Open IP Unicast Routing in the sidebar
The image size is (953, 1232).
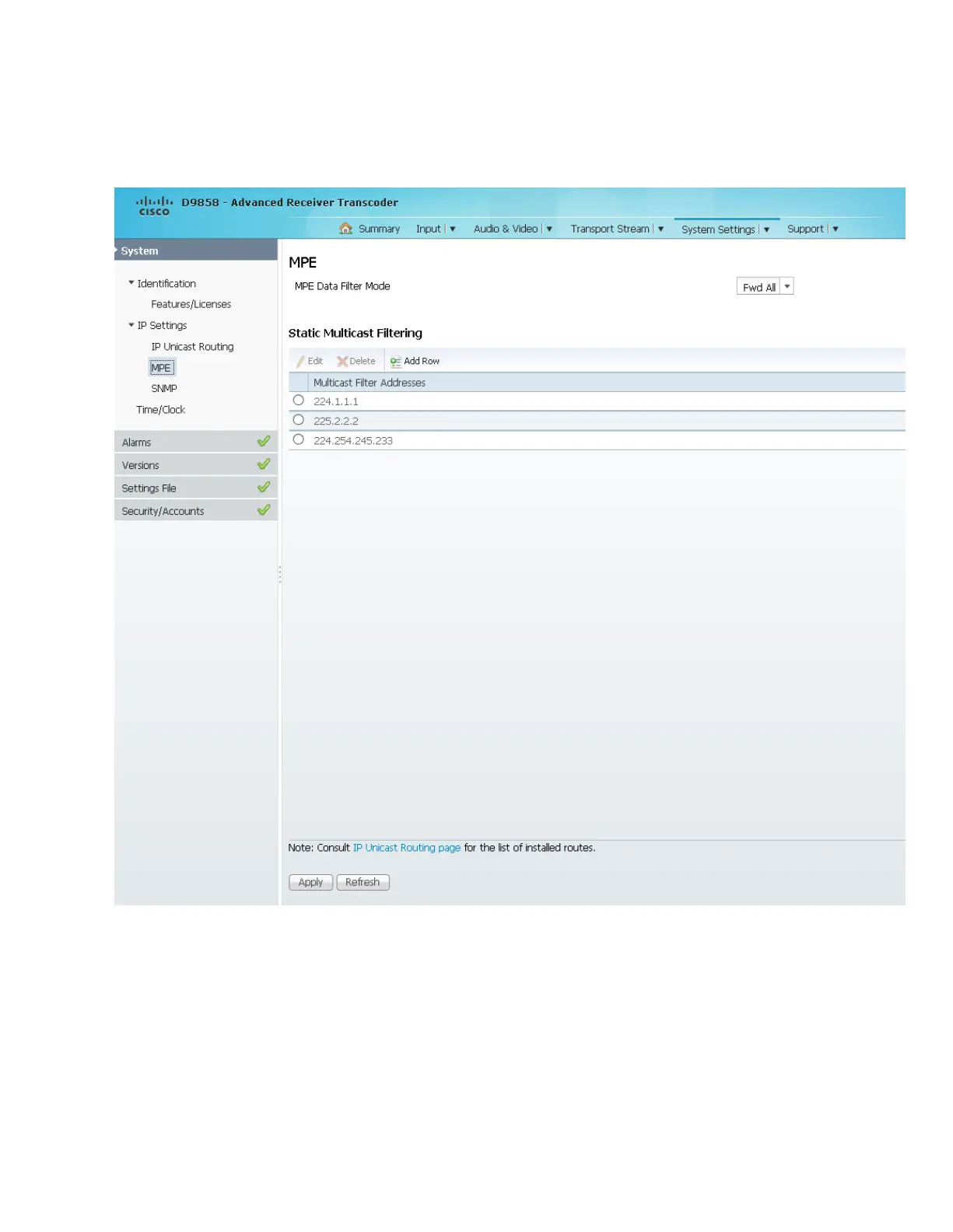pos(192,347)
